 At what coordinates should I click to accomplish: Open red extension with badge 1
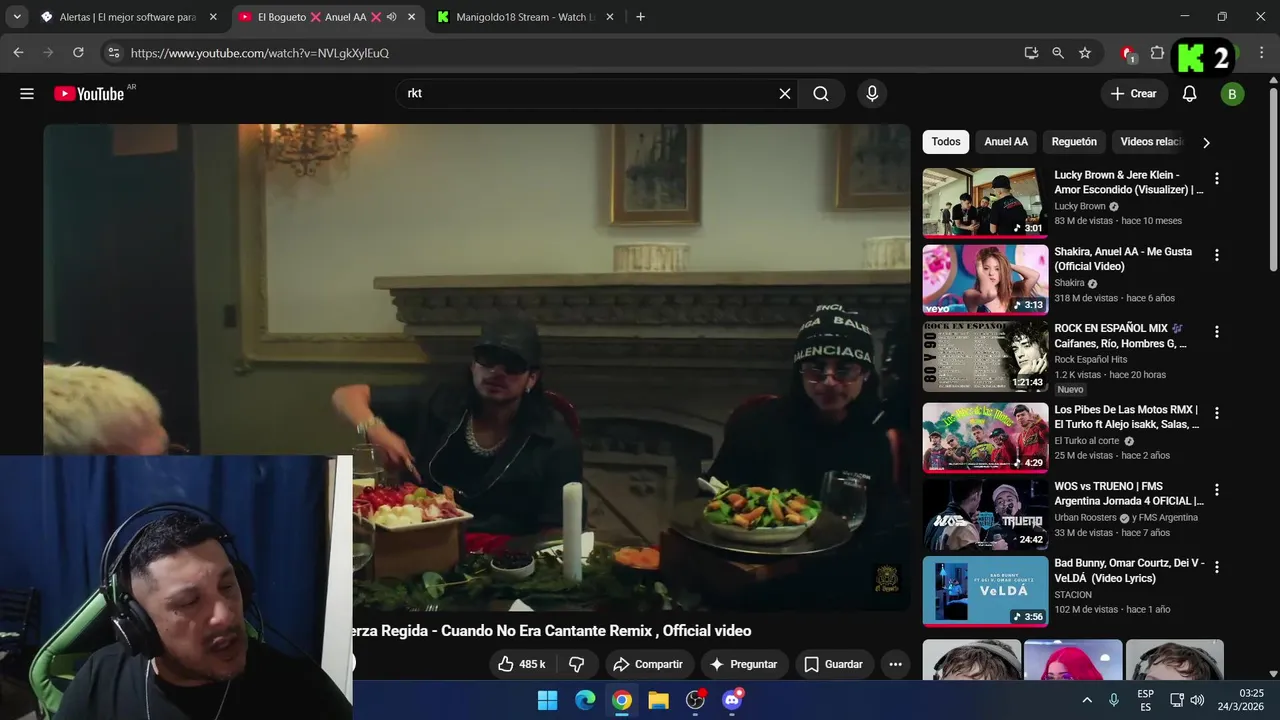click(1128, 54)
